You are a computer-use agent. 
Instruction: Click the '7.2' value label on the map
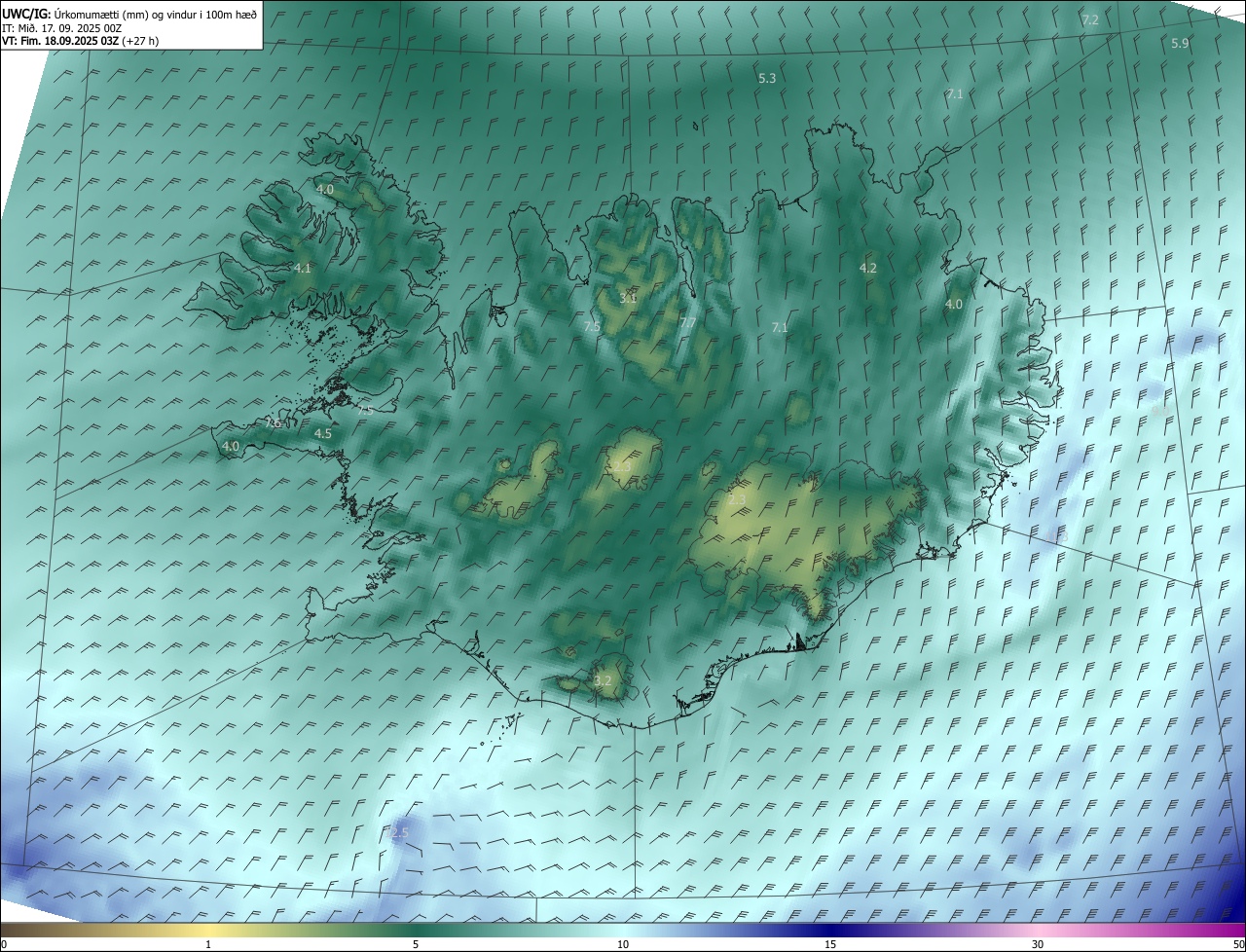(x=1090, y=20)
